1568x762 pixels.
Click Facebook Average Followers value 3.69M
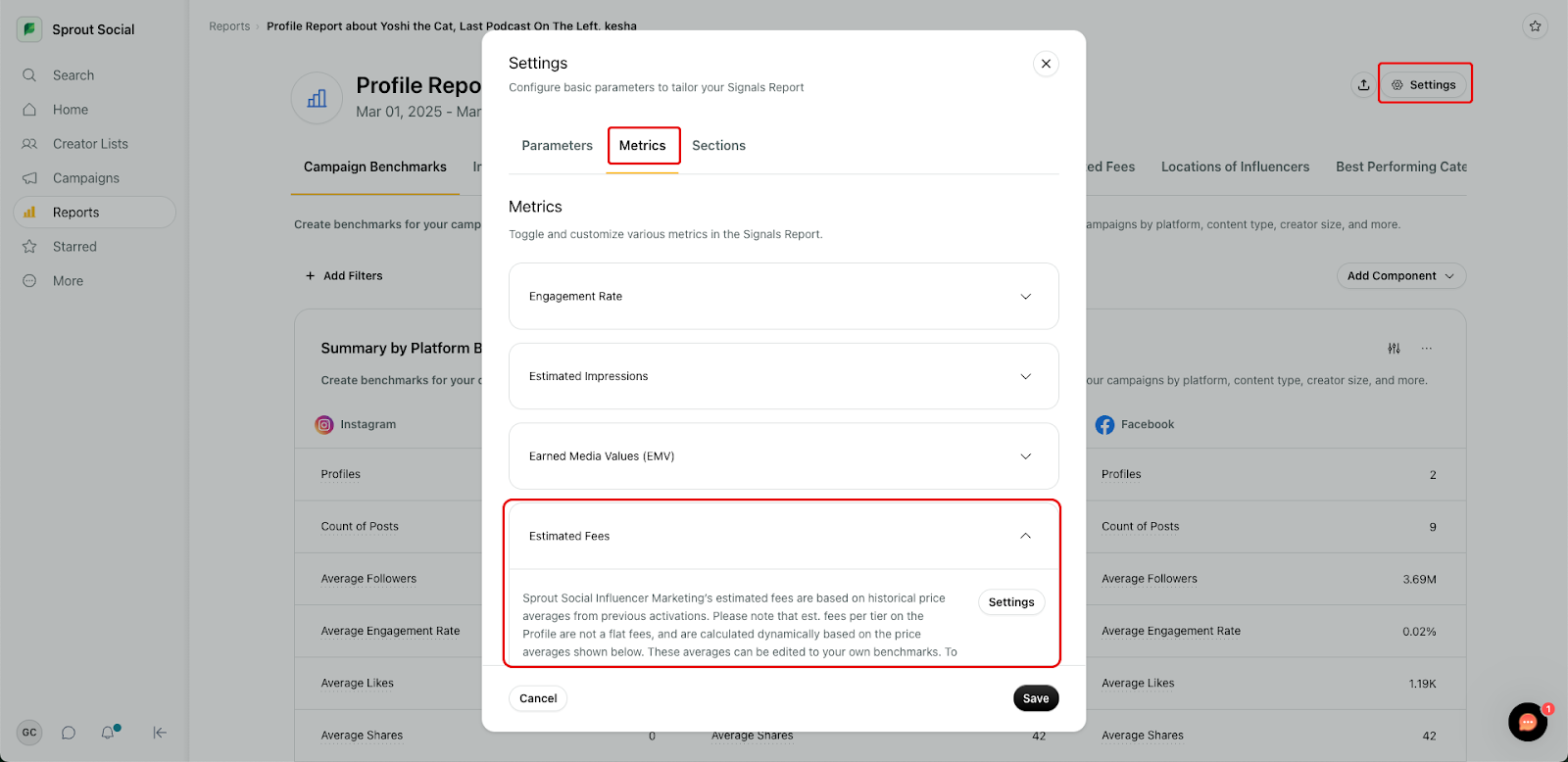[1419, 580]
